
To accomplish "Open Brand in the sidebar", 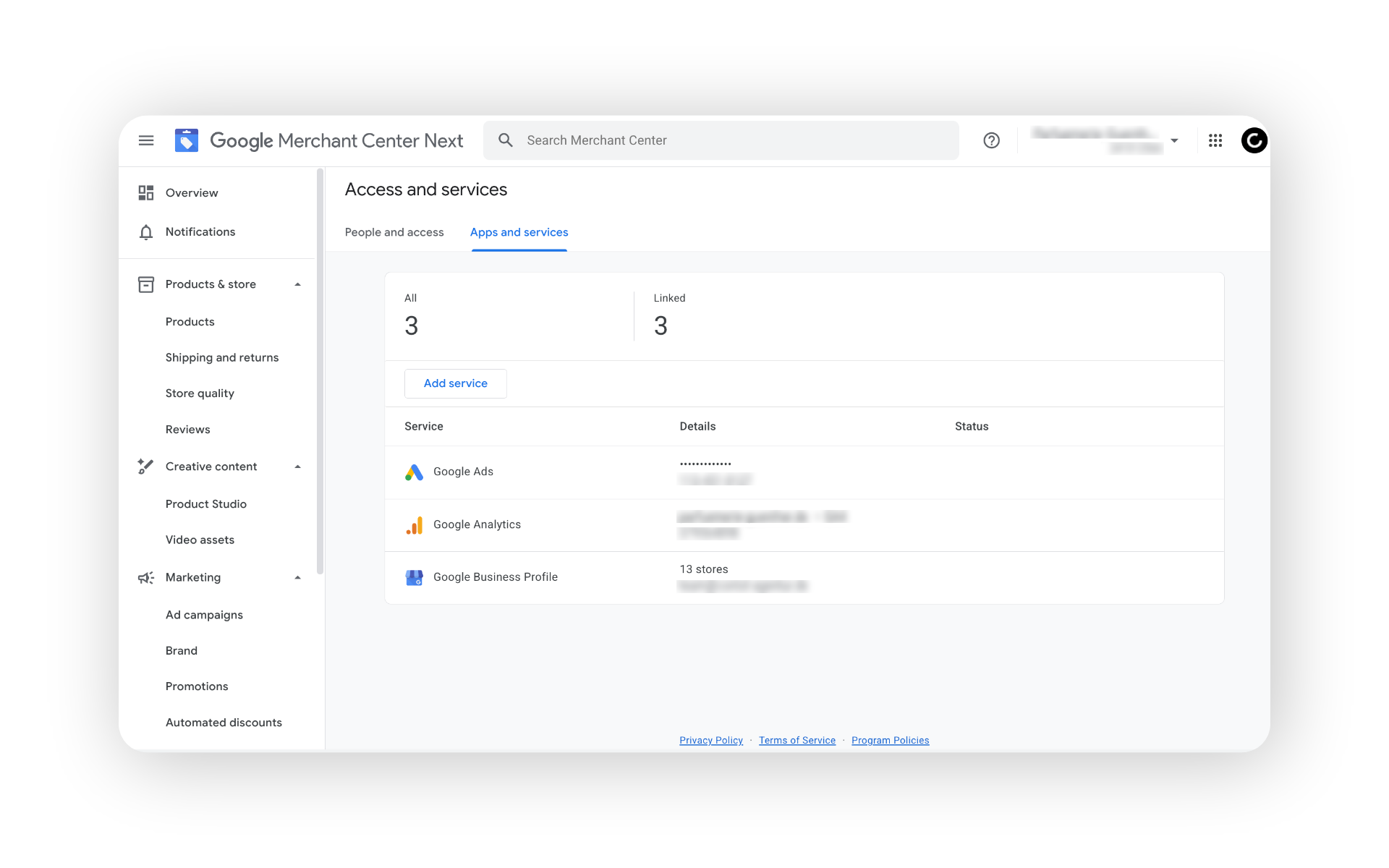I will coord(182,650).
